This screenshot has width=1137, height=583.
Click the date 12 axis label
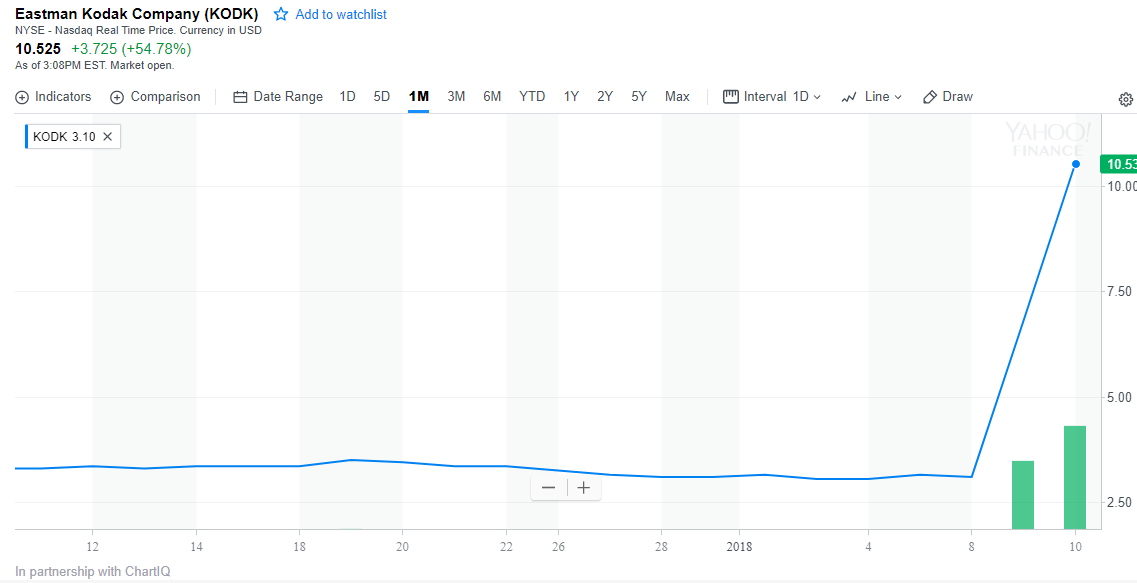click(x=92, y=547)
